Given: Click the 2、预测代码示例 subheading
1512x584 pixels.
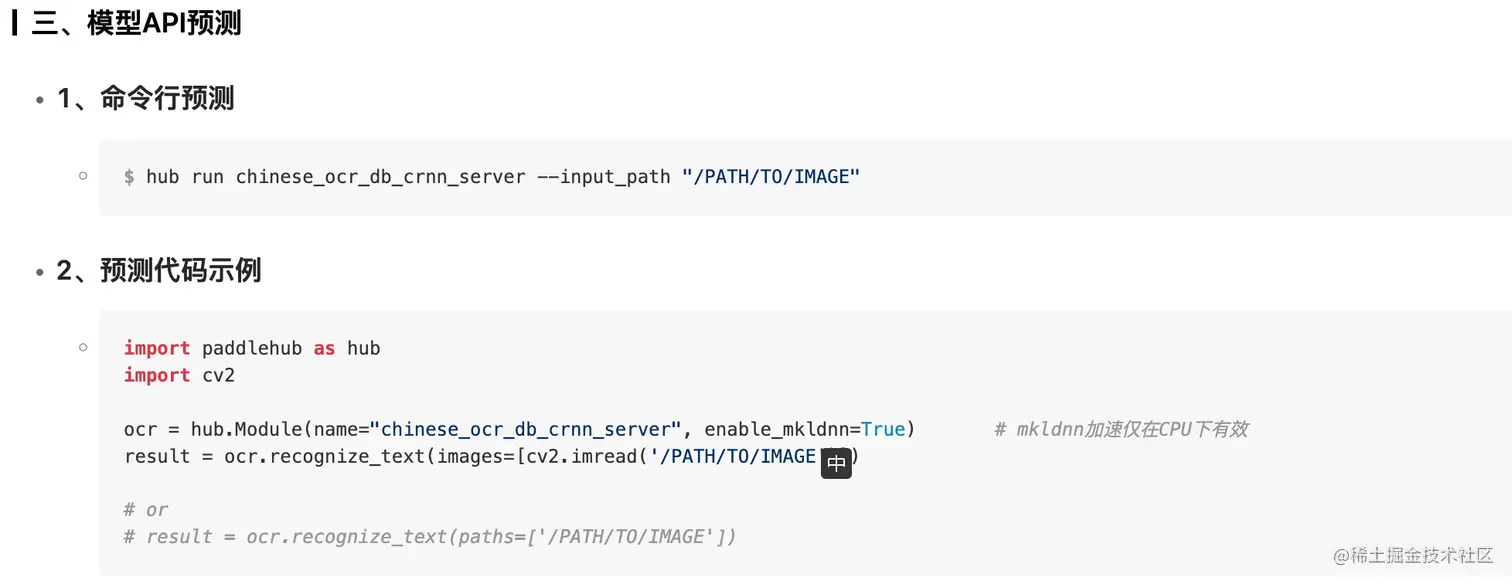Looking at the screenshot, I should pyautogui.click(x=159, y=270).
